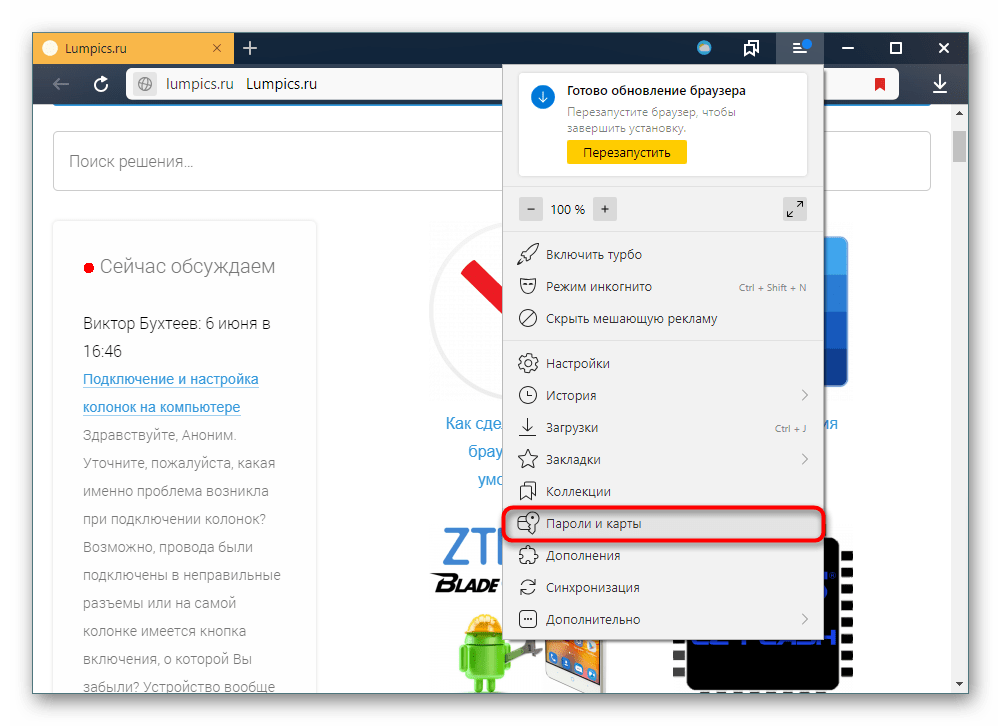Click the red bookmark icon in address bar
The image size is (1001, 726).
click(x=880, y=85)
